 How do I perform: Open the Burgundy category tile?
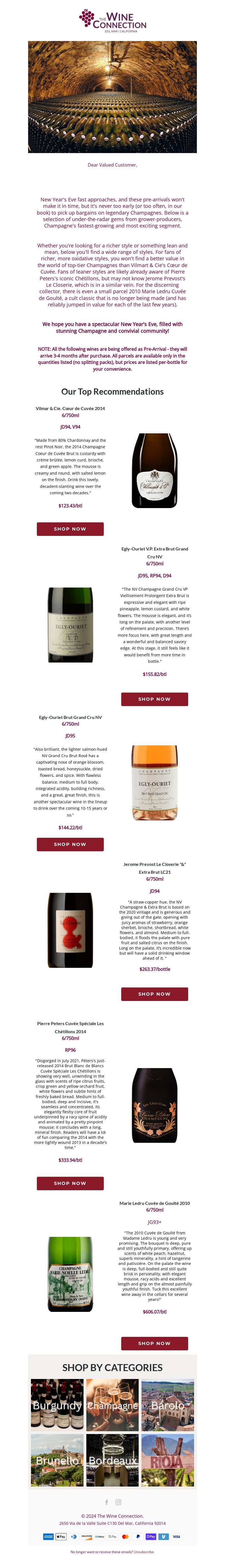point(57,1405)
